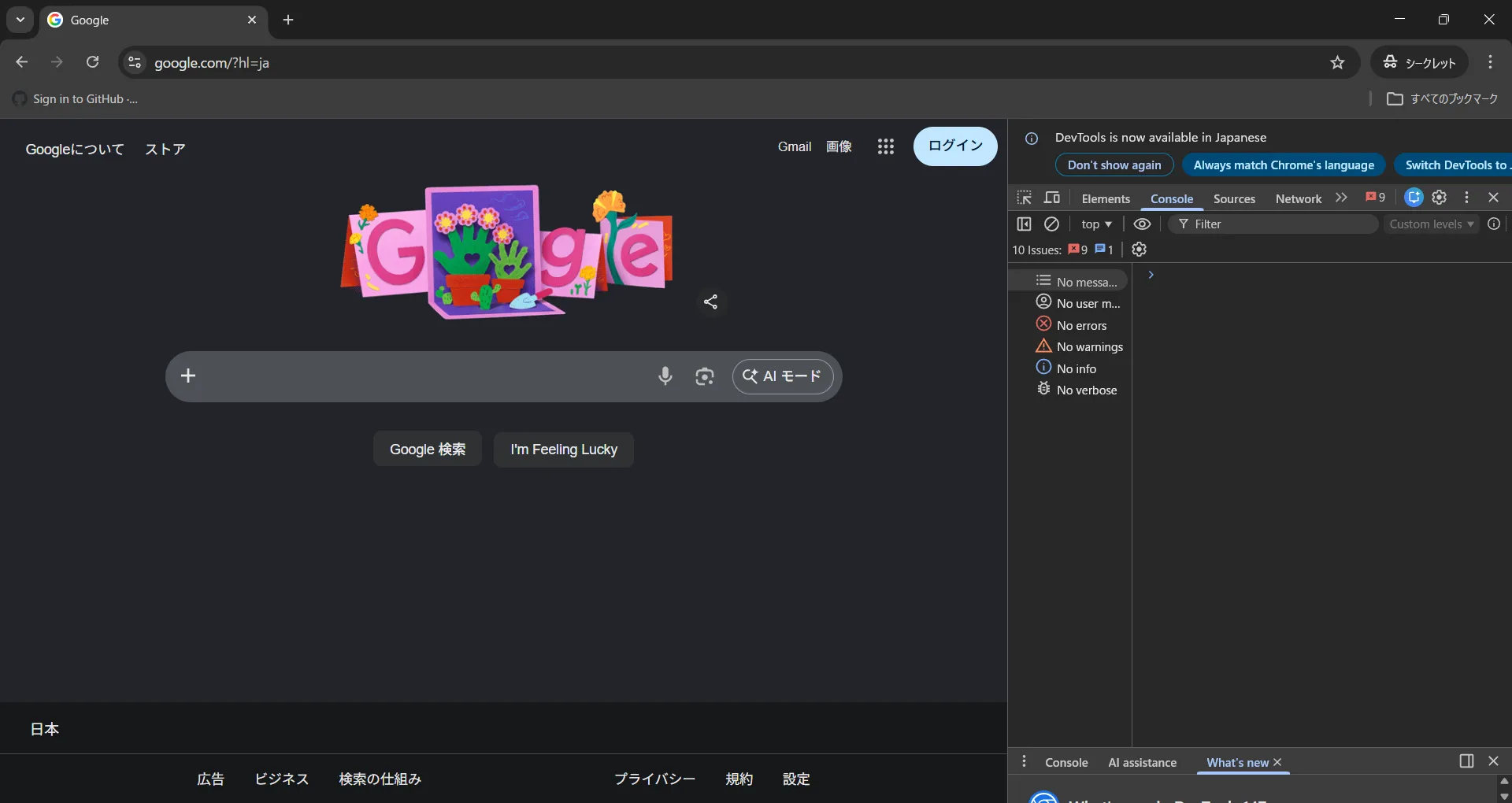Open the ストア link
The width and height of the screenshot is (1512, 803).
coord(165,149)
